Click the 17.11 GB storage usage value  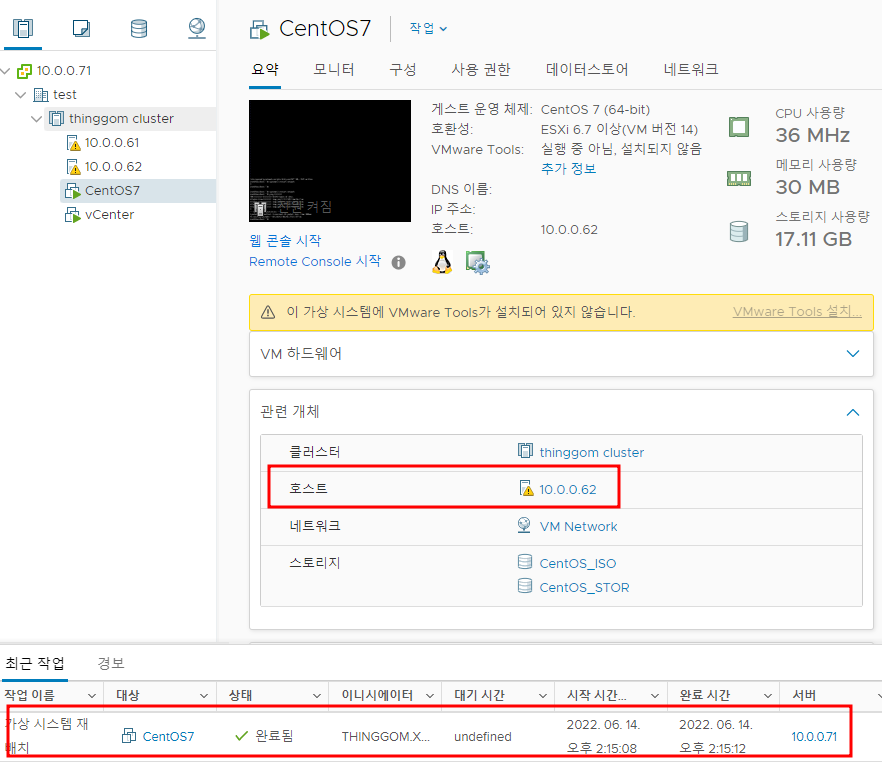(x=814, y=240)
